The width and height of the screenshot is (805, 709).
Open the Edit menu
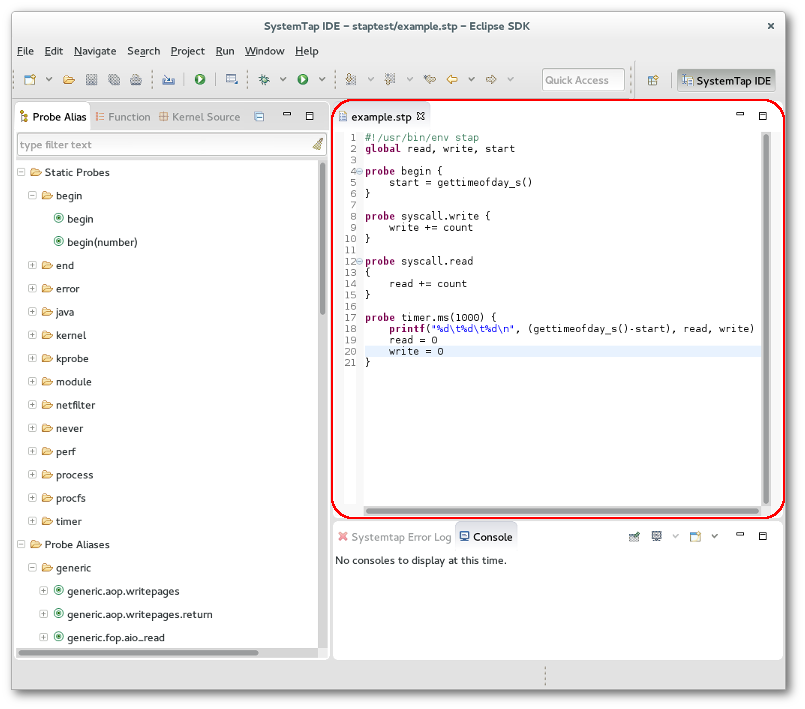pos(53,51)
